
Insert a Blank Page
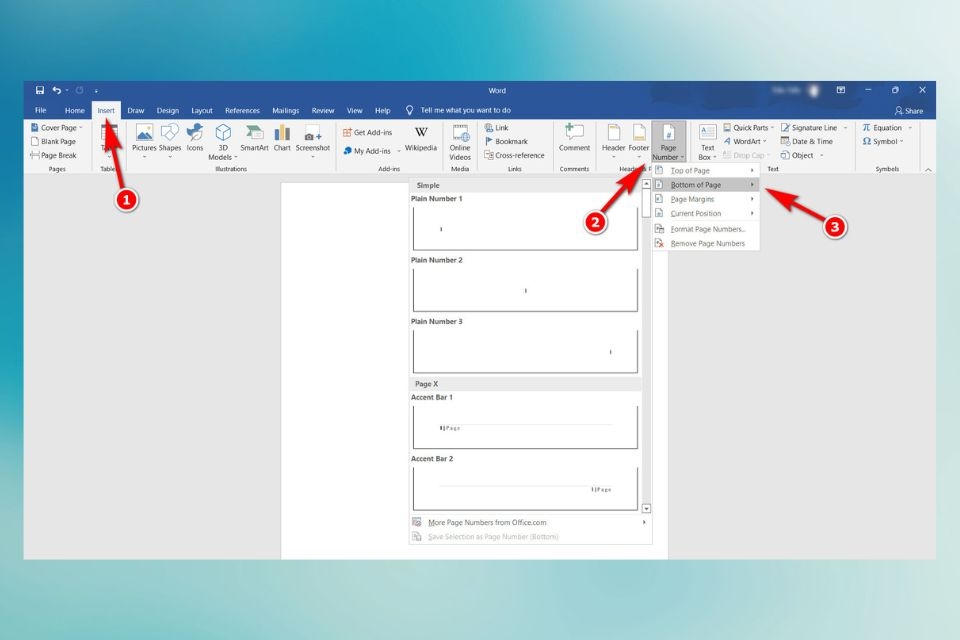pos(53,141)
